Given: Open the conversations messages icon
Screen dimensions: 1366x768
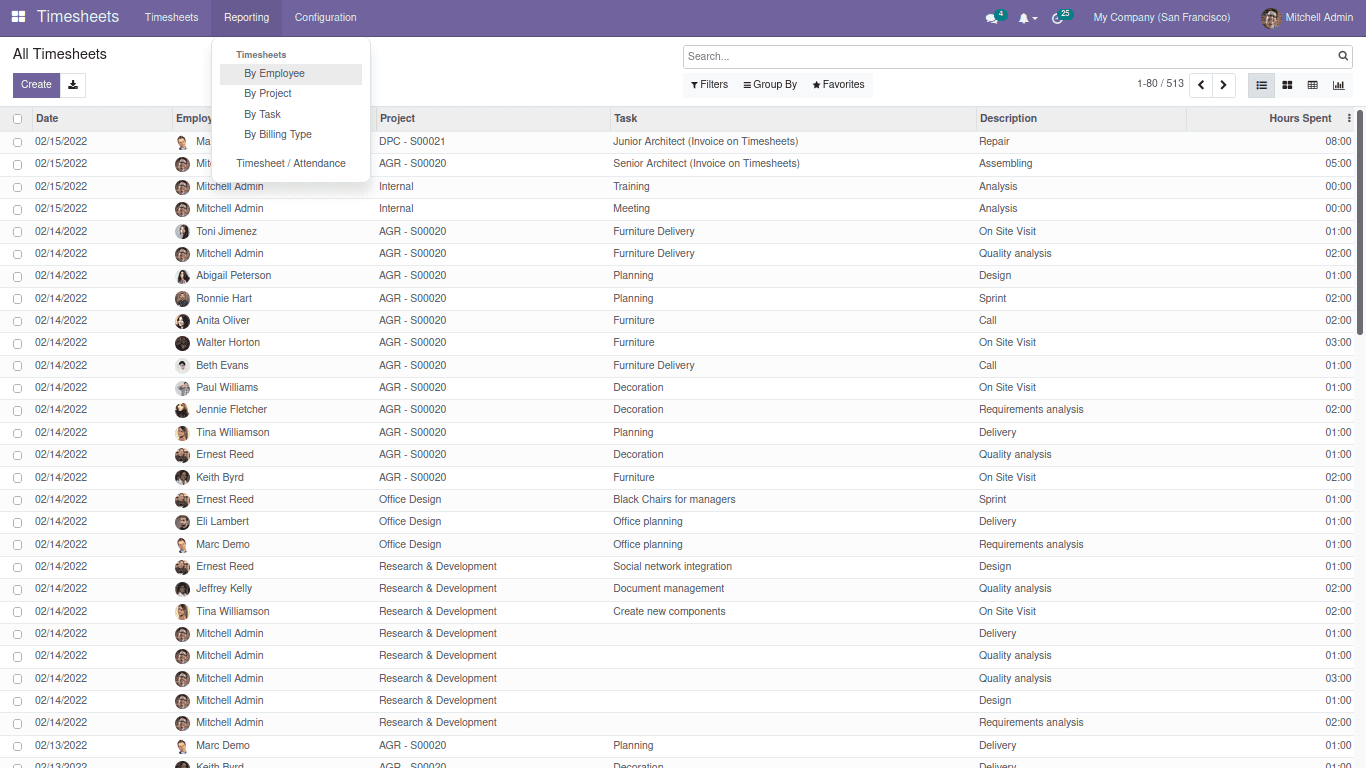Looking at the screenshot, I should coord(992,18).
